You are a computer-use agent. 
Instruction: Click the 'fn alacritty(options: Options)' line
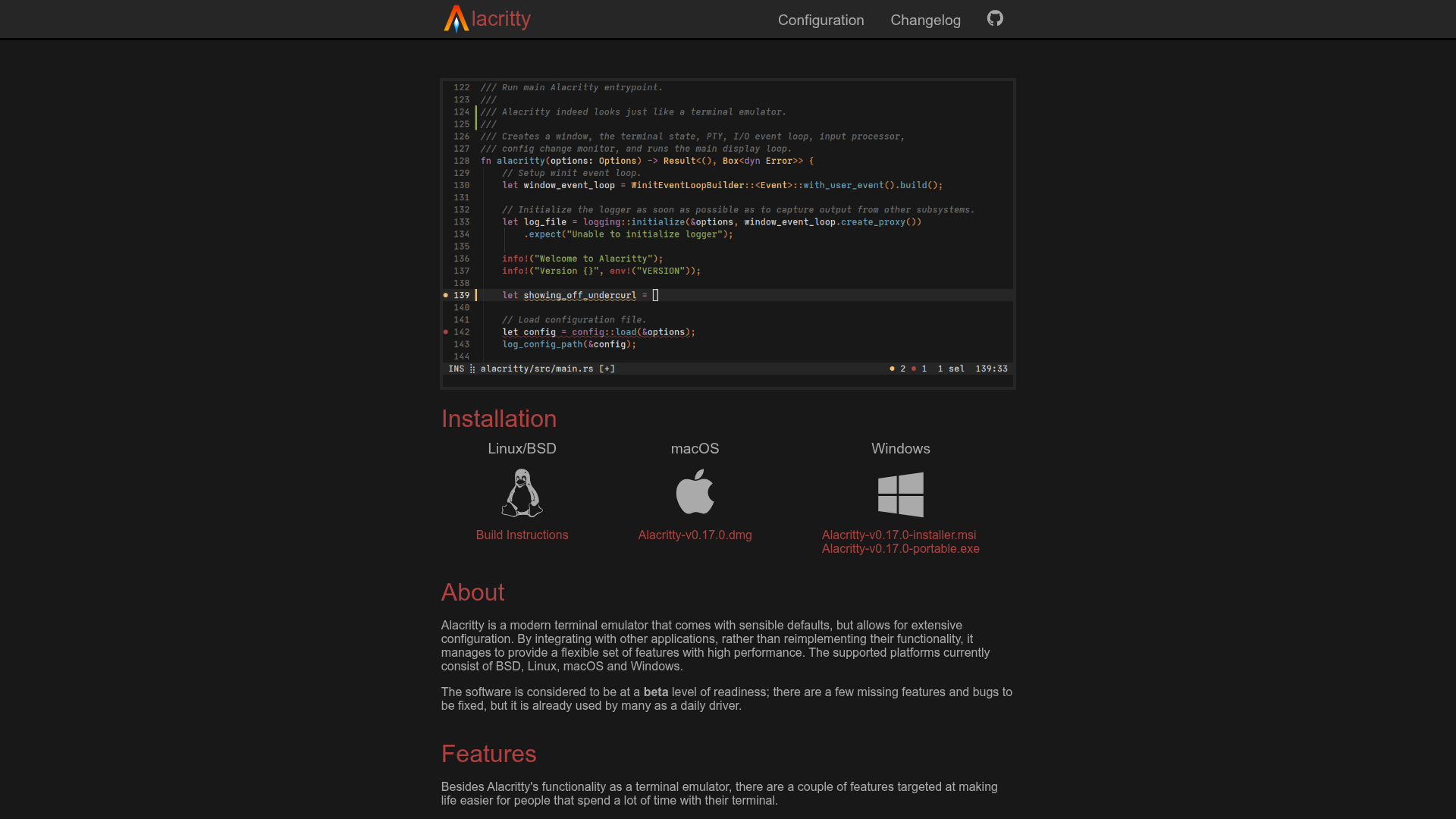coord(647,161)
